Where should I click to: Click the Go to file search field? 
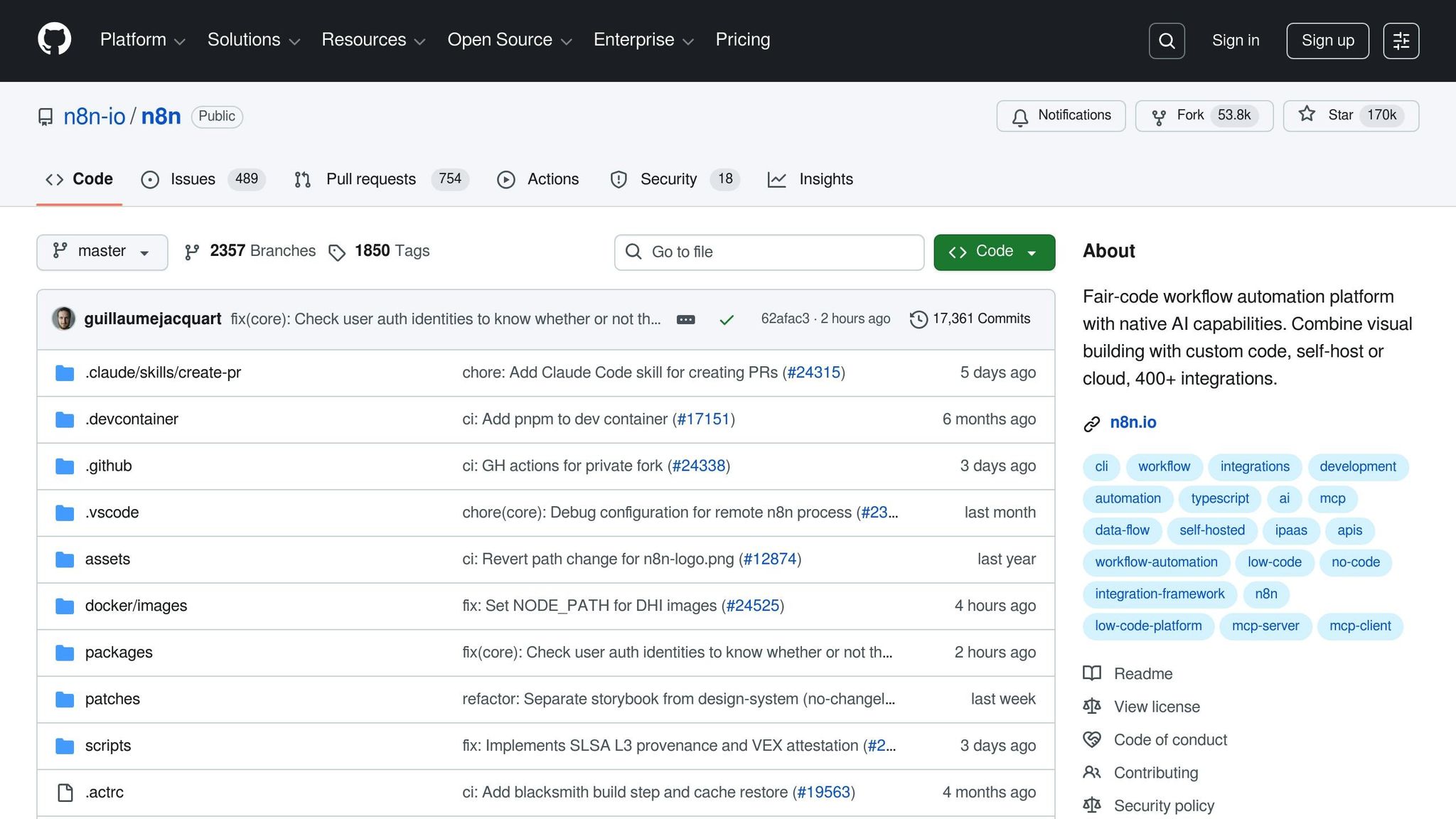pyautogui.click(x=769, y=252)
